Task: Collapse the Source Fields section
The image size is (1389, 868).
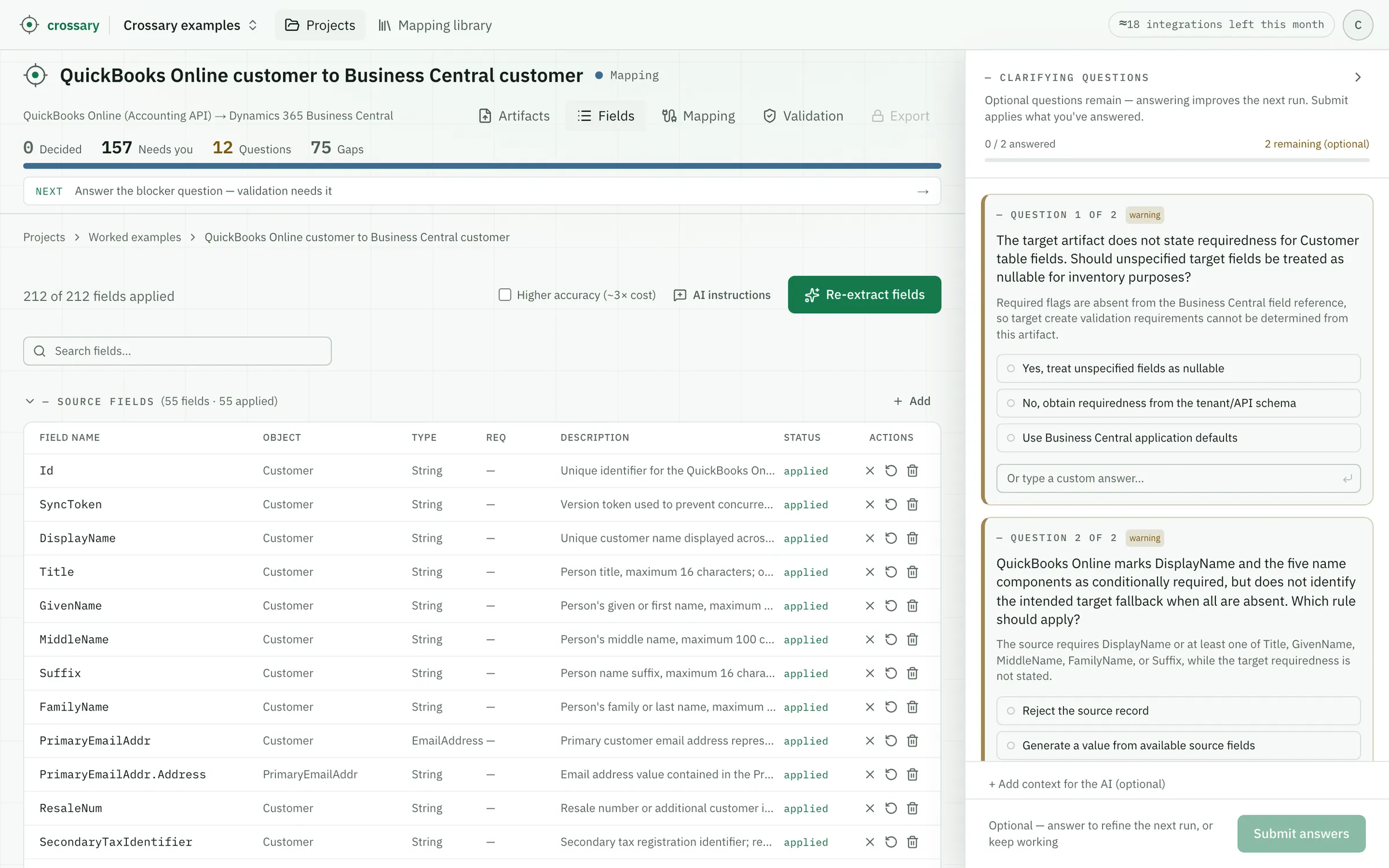Action: pos(30,401)
